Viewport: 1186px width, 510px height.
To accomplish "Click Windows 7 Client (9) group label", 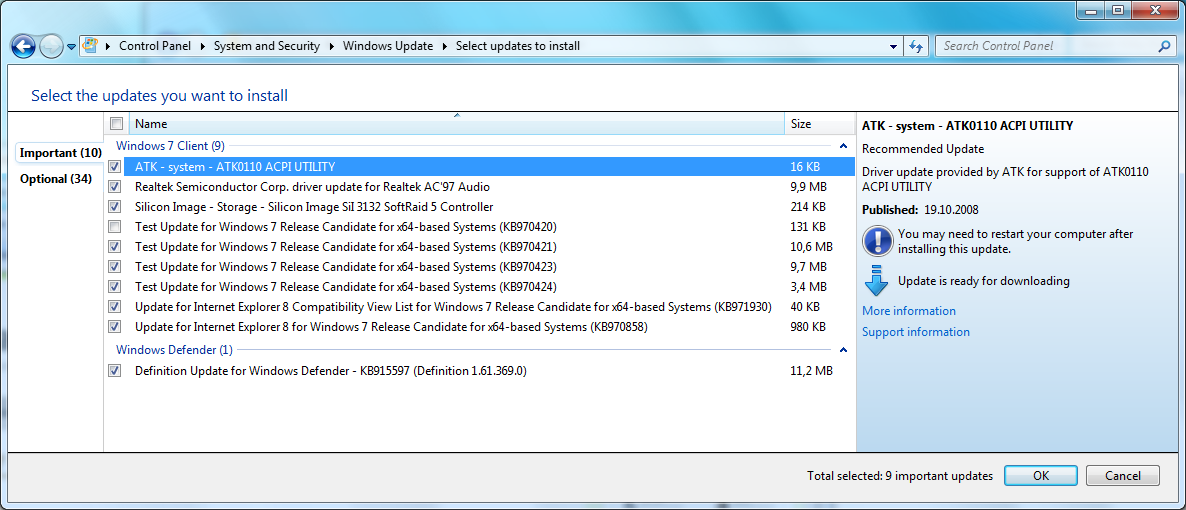I will click(x=170, y=145).
